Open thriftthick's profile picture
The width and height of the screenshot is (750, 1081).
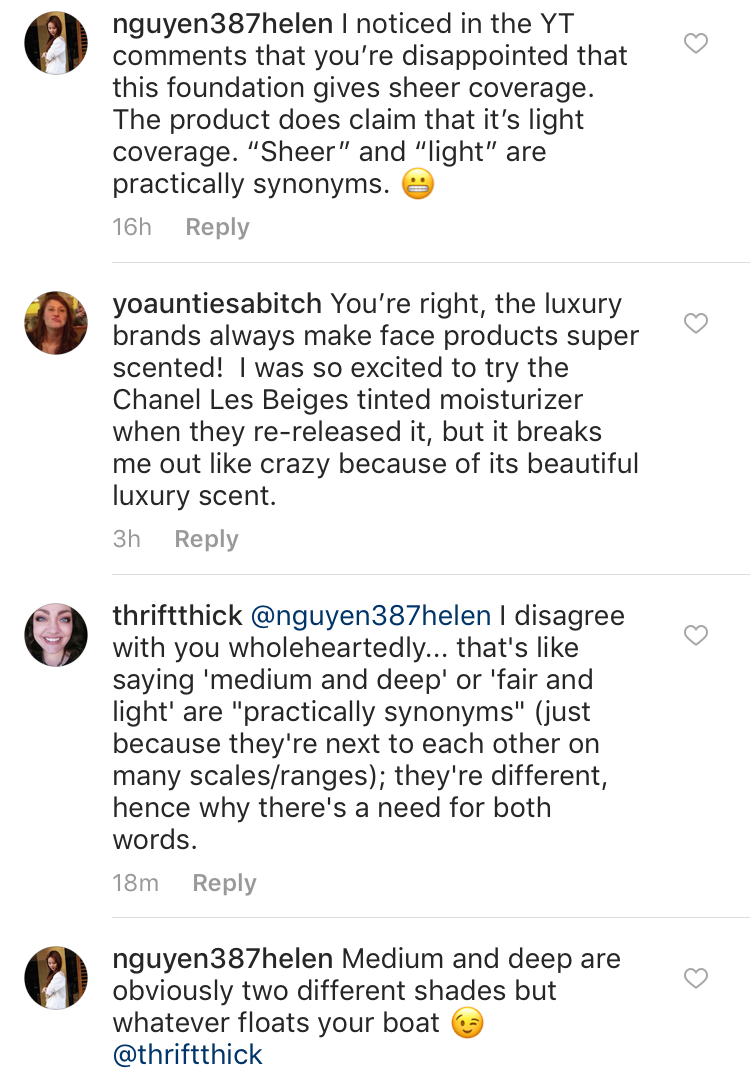[x=56, y=634]
